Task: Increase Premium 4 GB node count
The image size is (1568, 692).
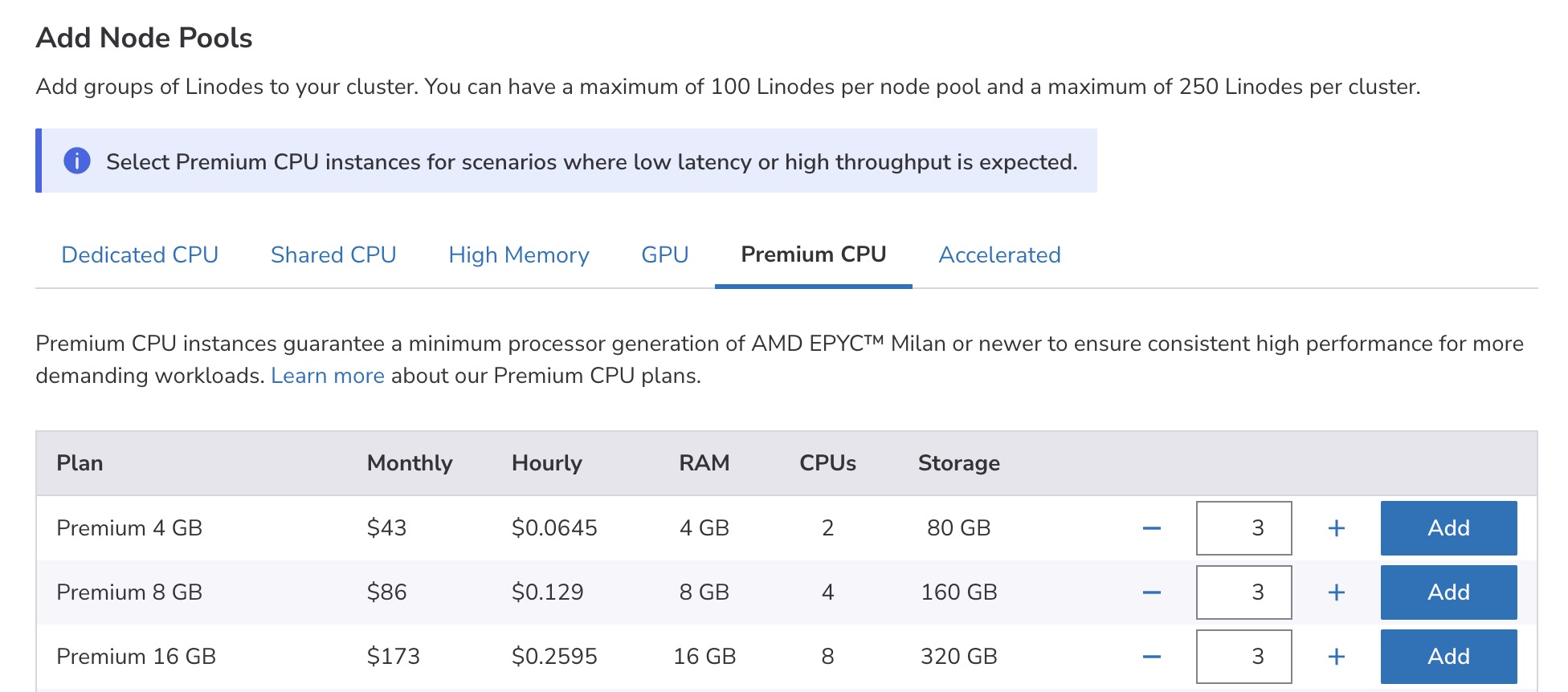Action: [1337, 528]
